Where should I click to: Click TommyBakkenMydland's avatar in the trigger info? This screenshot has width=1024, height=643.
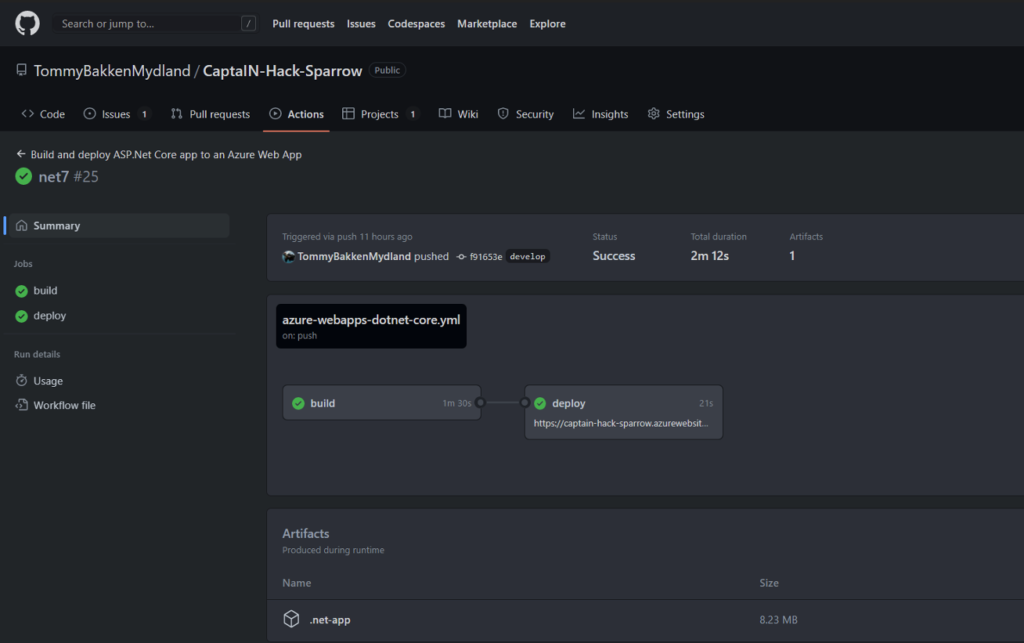point(288,257)
